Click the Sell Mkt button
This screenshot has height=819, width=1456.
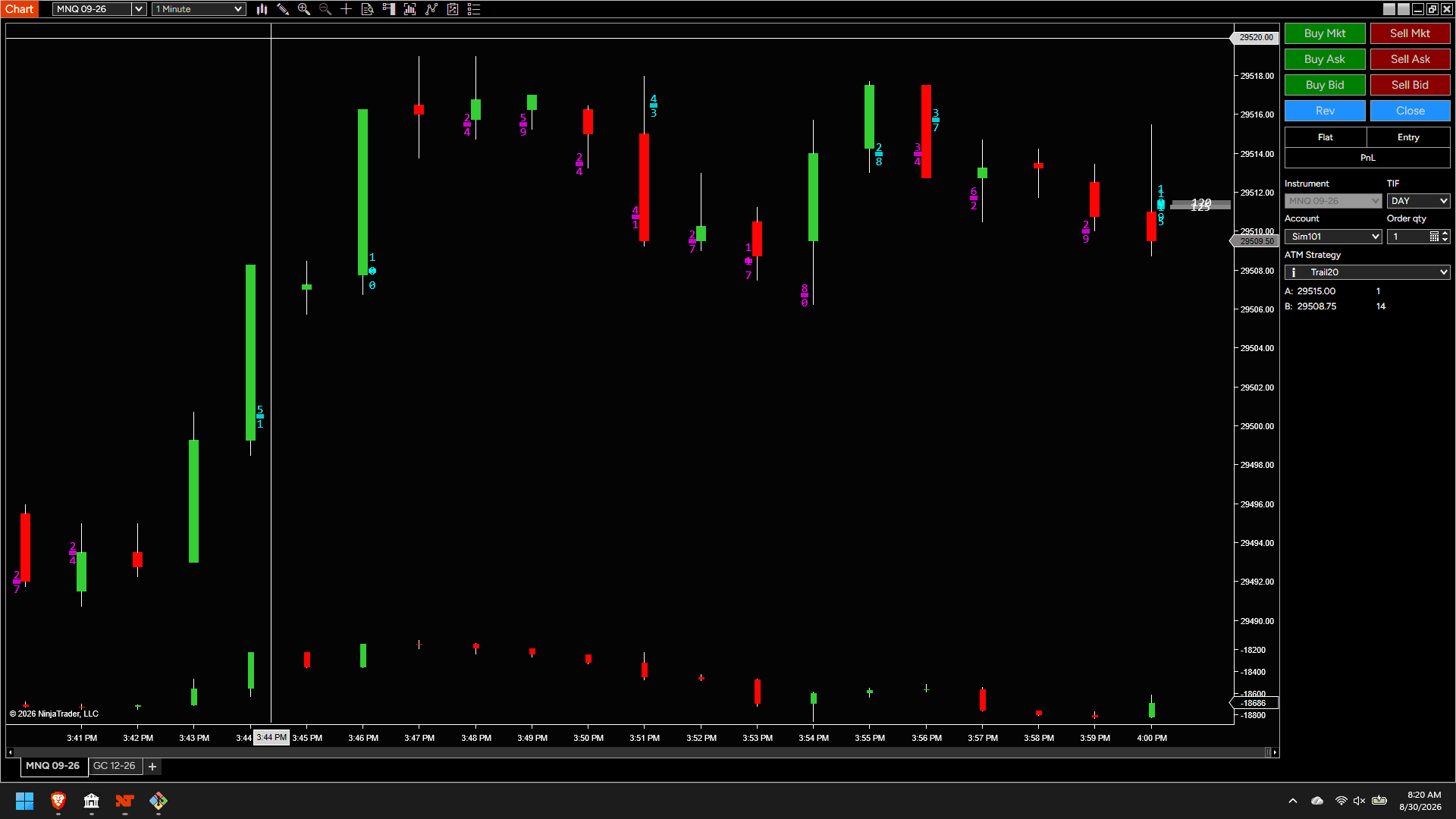click(1410, 33)
